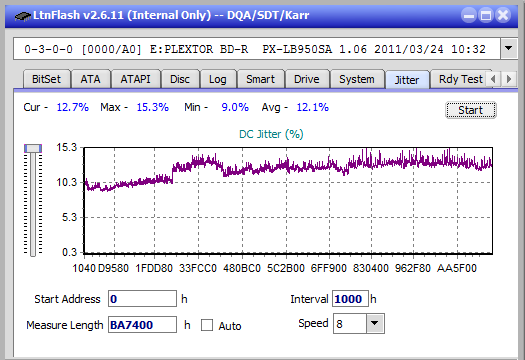Open the drive selection dropdown arrow
This screenshot has height=360, width=525.
point(508,49)
